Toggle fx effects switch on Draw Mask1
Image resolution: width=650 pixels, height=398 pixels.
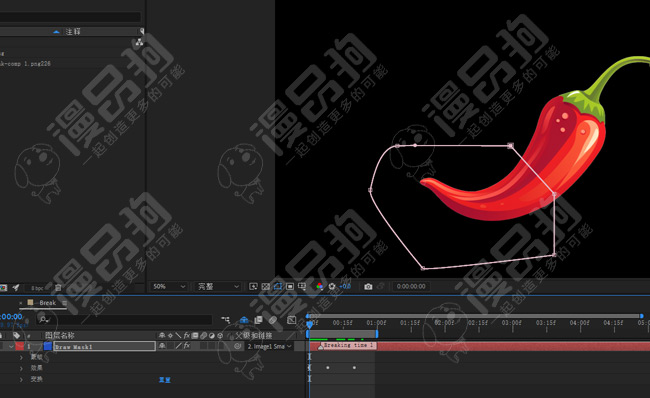point(187,346)
